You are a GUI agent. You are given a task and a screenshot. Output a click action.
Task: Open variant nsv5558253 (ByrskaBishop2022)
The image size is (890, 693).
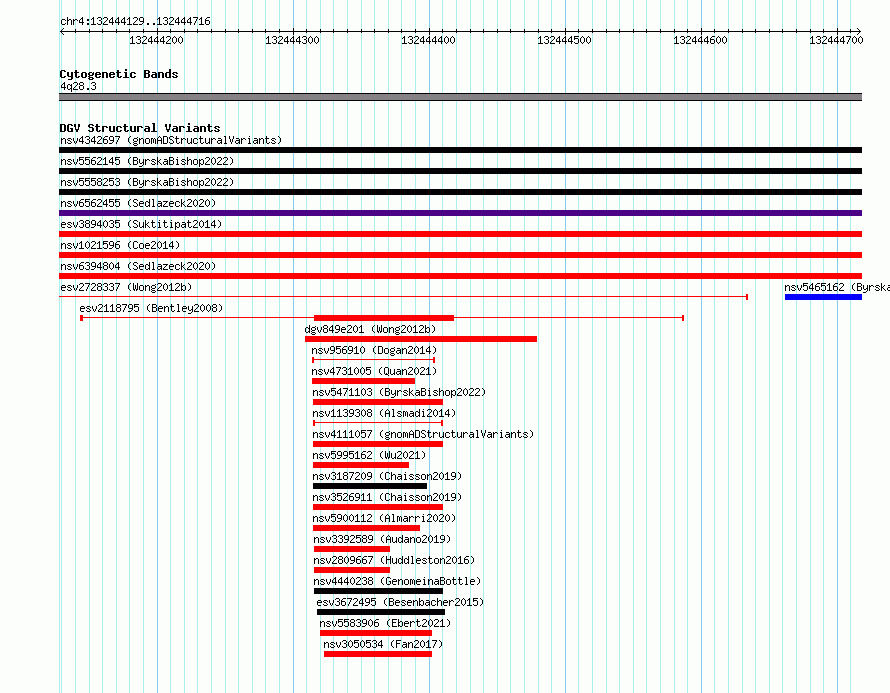(147, 182)
